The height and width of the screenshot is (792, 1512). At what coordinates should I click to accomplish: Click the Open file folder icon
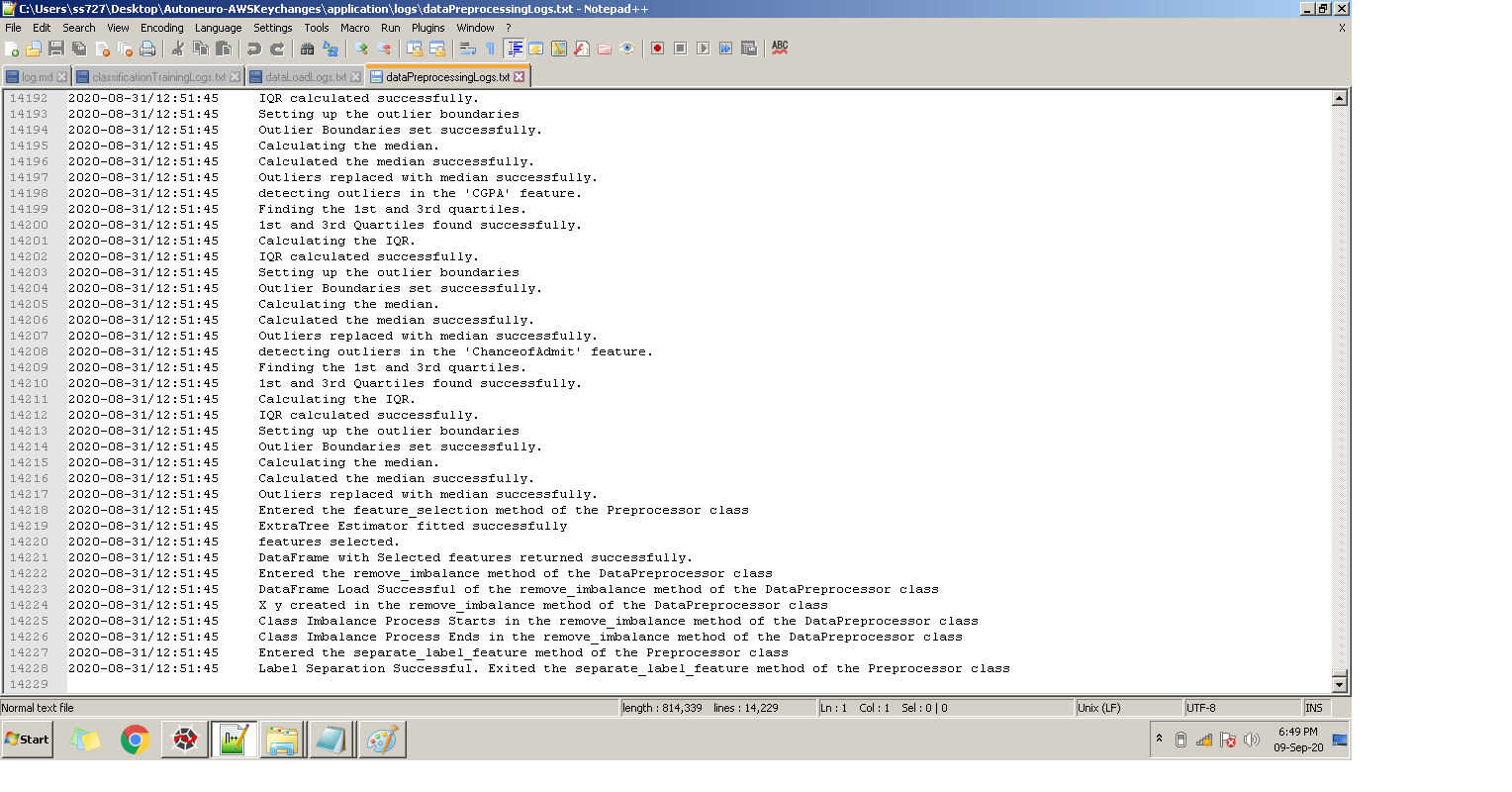[x=34, y=49]
